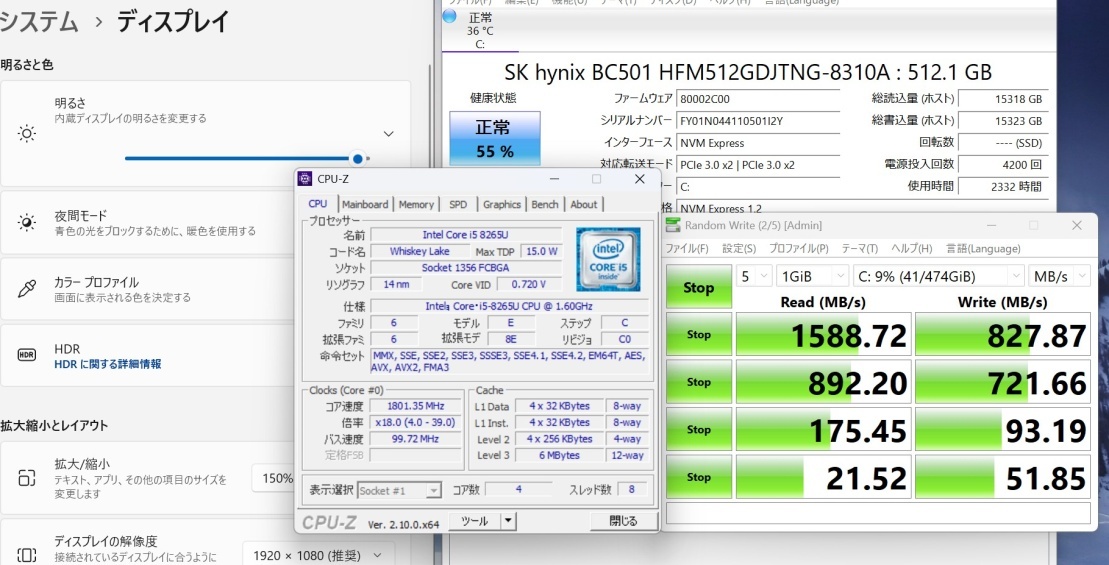Image resolution: width=1109 pixels, height=565 pixels.
Task: Close the Random Write CrystalDiskMark window
Action: tap(1076, 225)
